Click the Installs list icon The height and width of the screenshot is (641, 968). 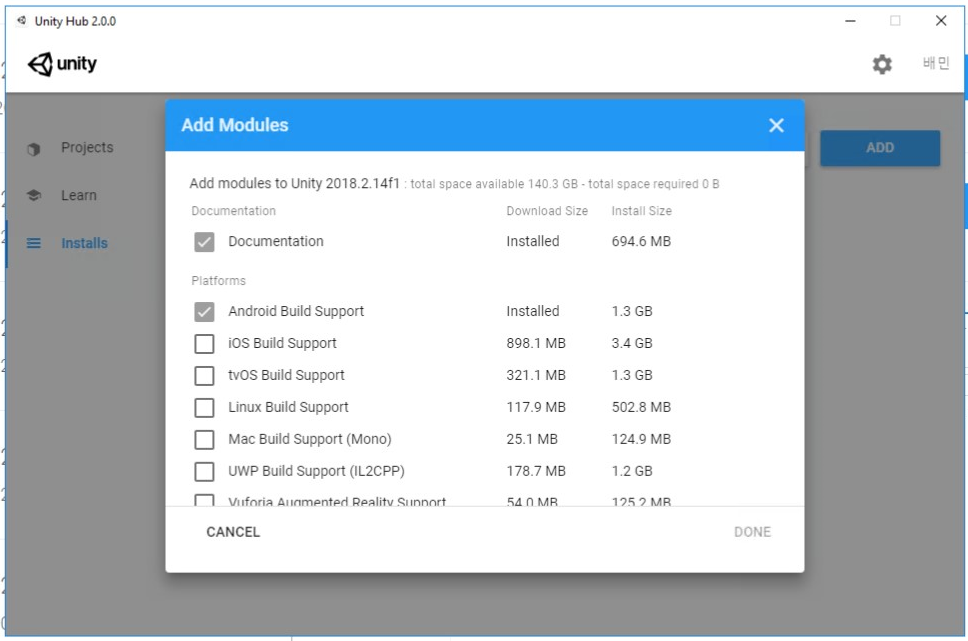tap(34, 243)
